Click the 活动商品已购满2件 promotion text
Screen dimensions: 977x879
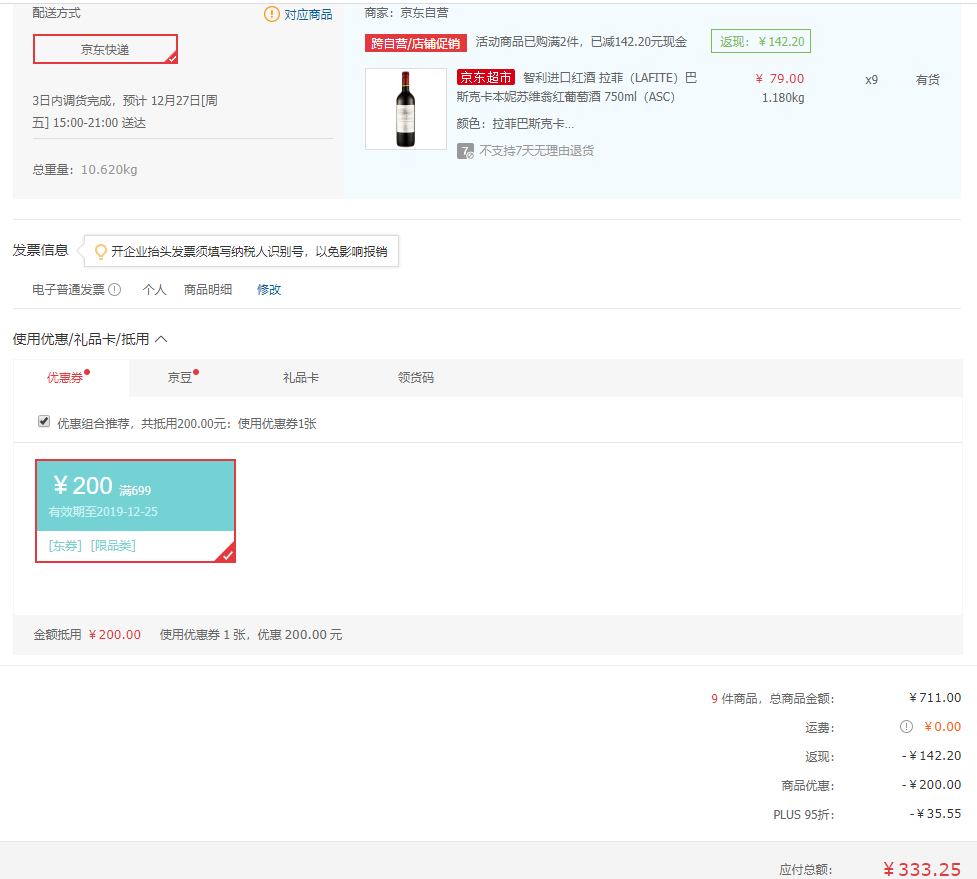pos(581,42)
